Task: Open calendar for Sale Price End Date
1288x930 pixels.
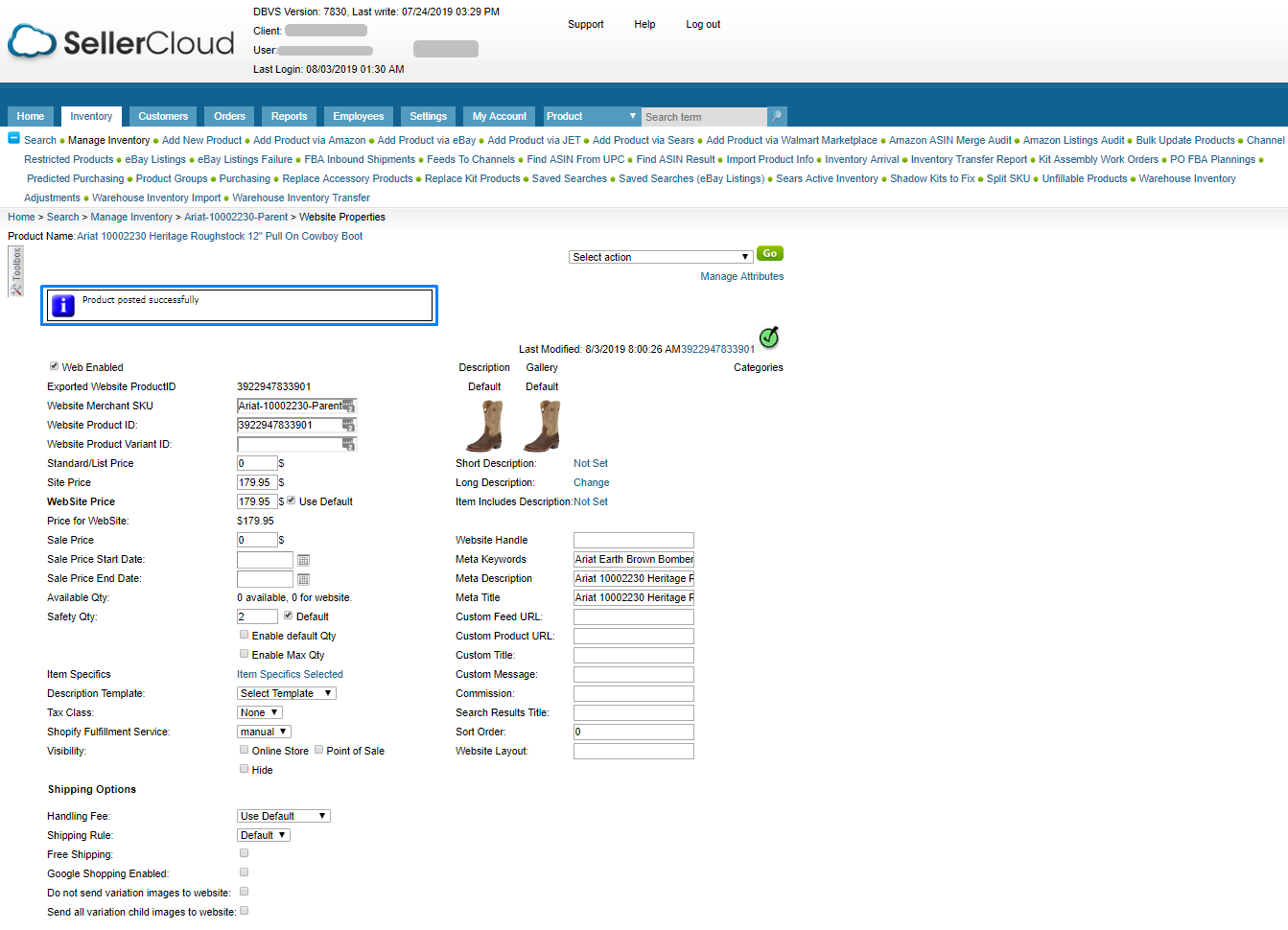Action: coord(303,579)
